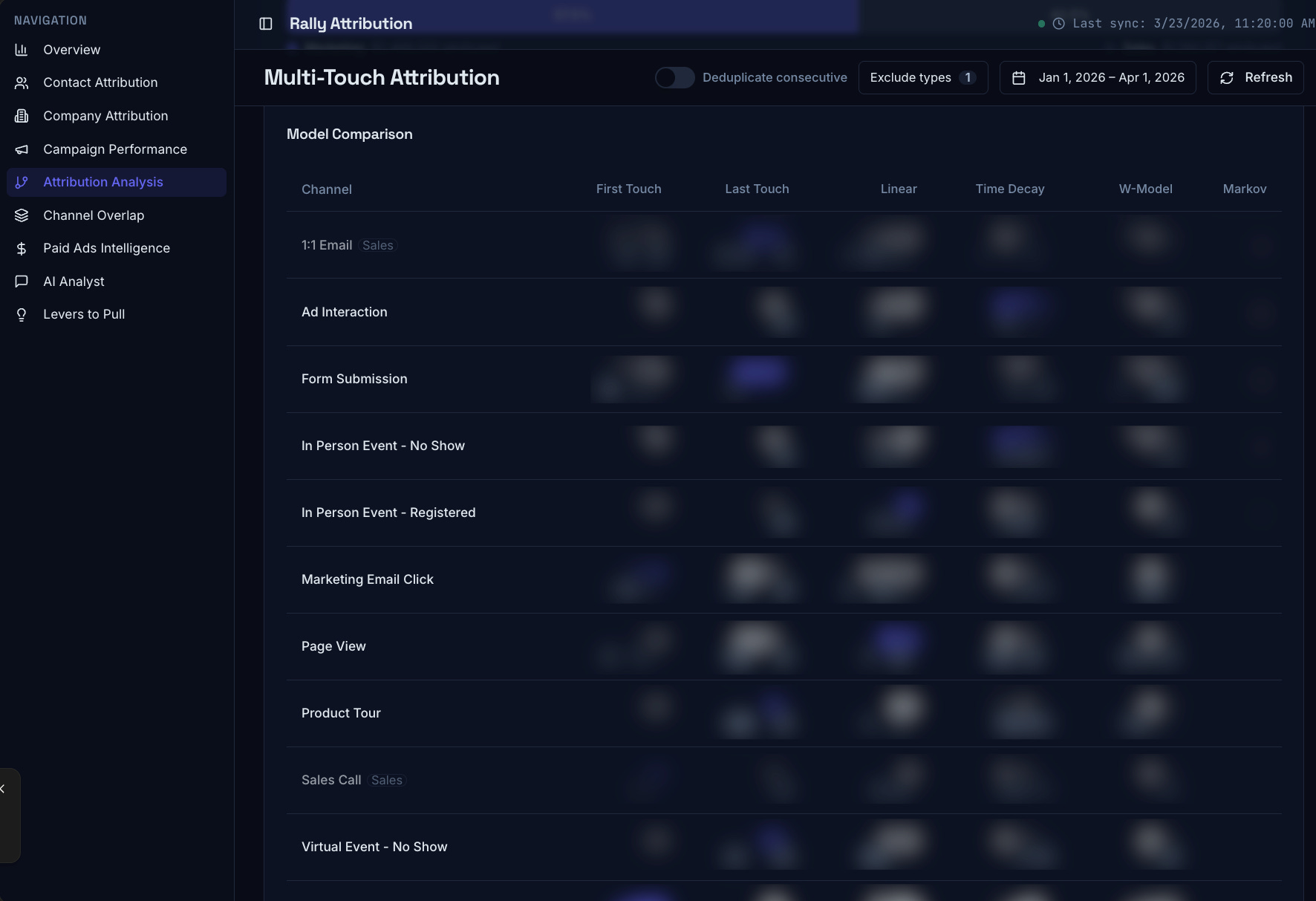The image size is (1316, 901).
Task: Toggle the sidebar panel icon
Action: point(266,24)
